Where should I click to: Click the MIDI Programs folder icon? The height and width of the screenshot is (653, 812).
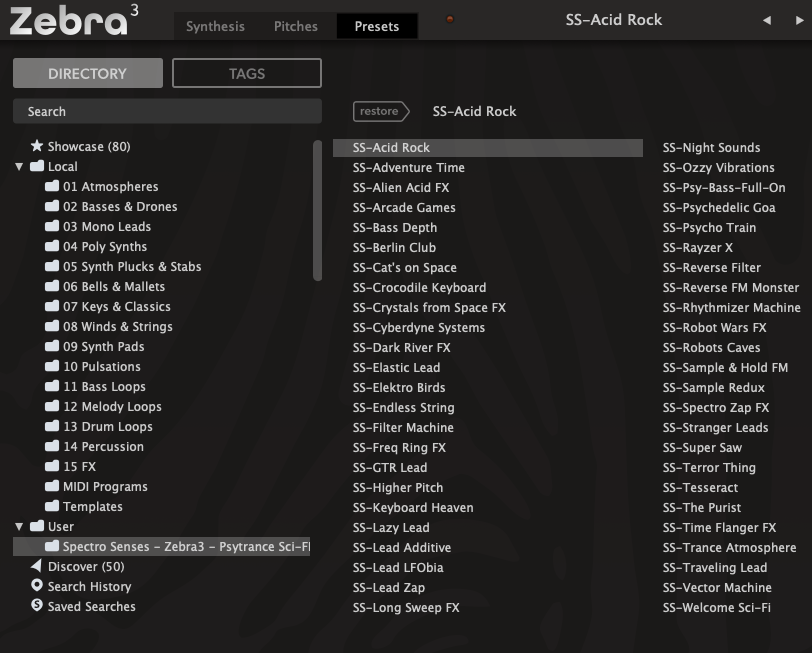(x=52, y=486)
